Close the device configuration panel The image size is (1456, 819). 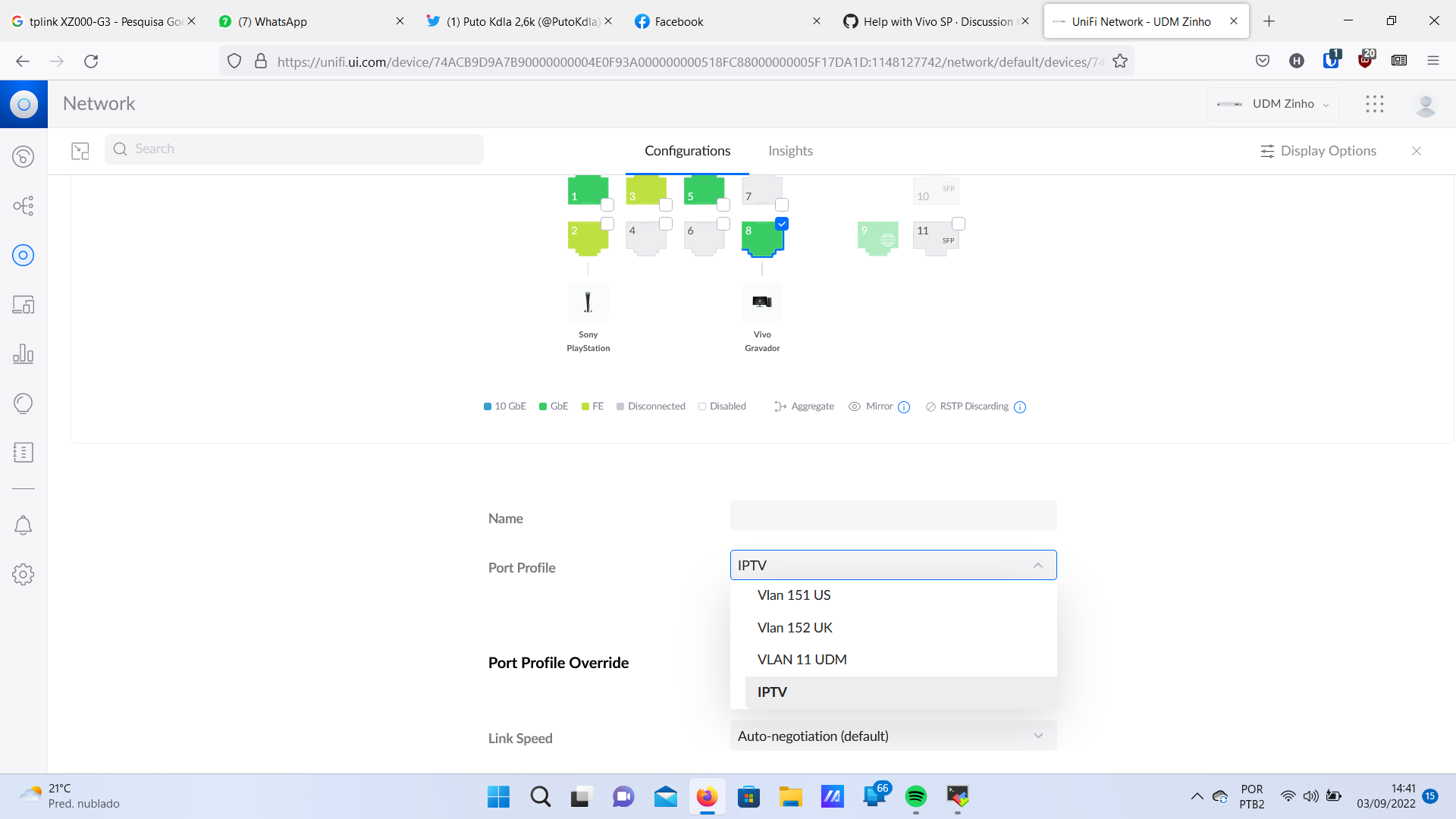[x=1417, y=151]
